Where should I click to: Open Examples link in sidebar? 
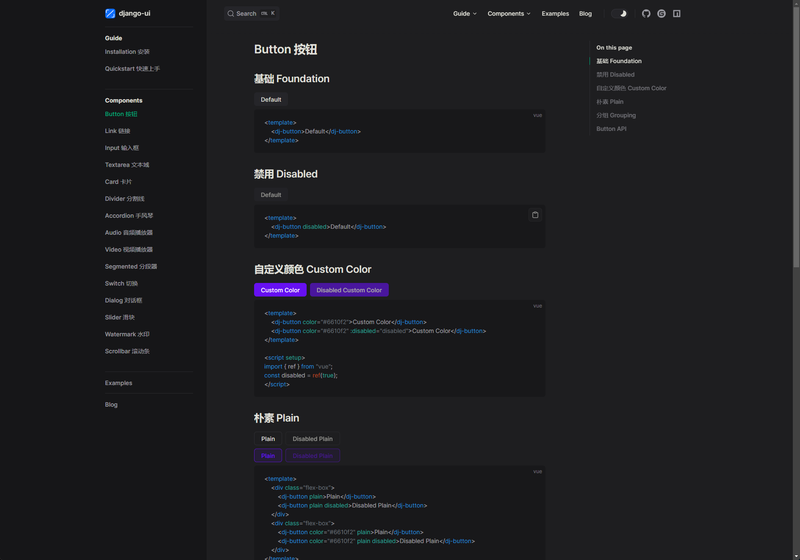(x=118, y=383)
